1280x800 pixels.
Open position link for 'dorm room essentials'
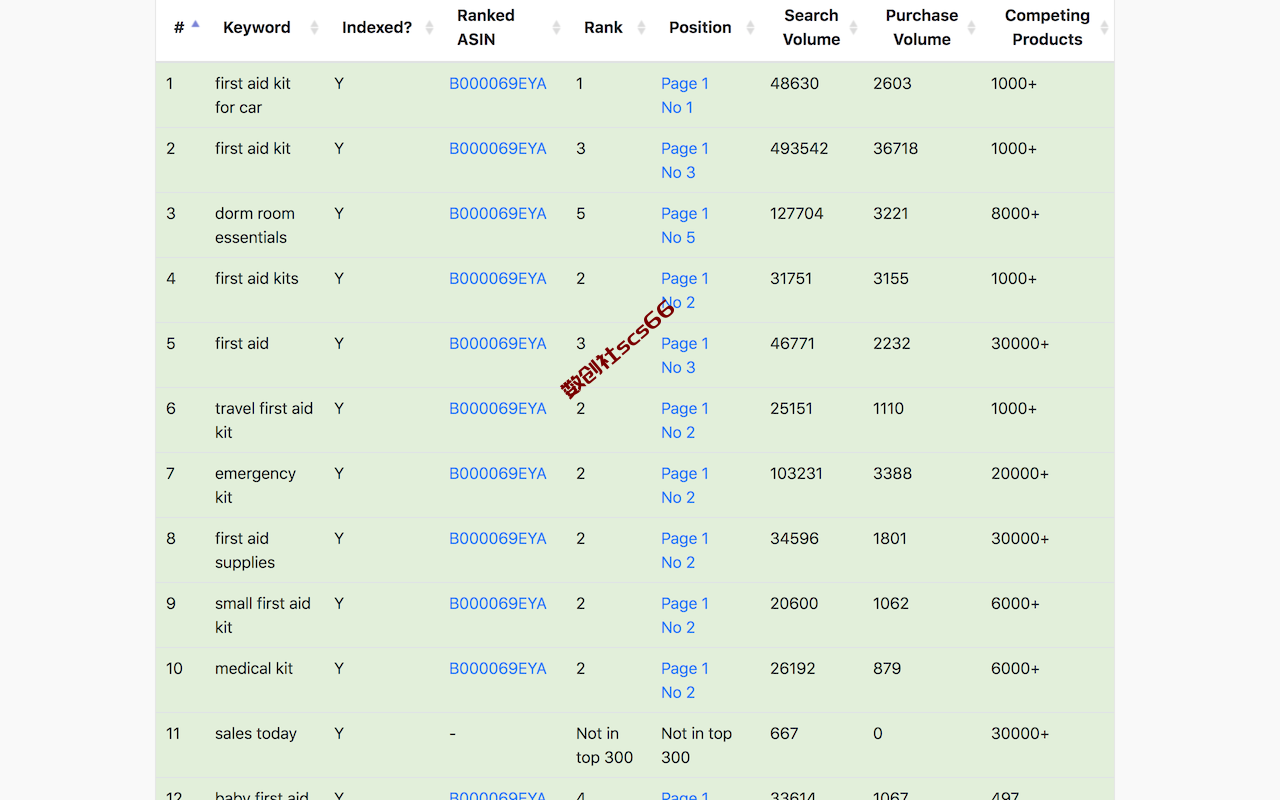click(685, 226)
